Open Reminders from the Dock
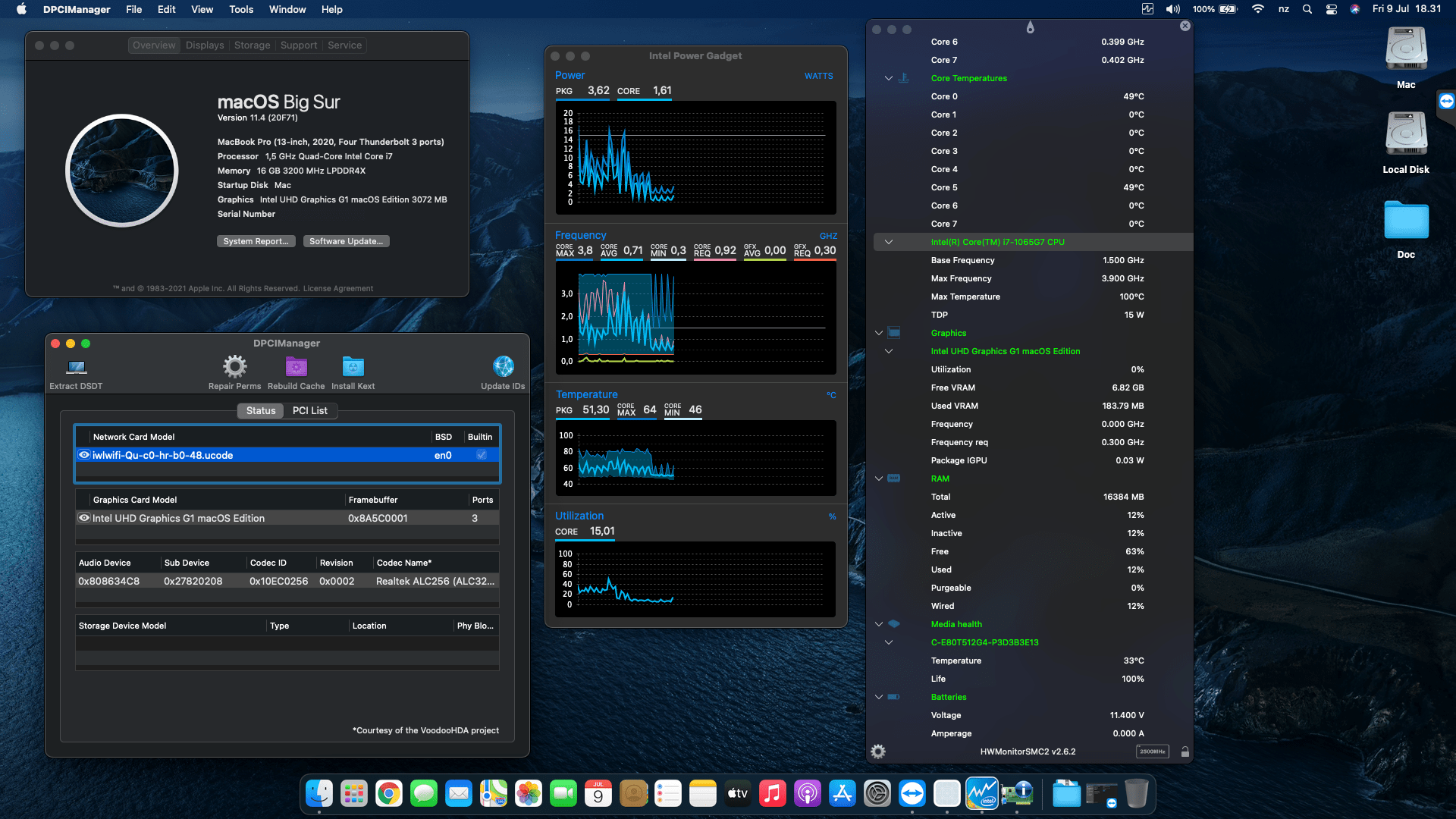 pyautogui.click(x=668, y=794)
